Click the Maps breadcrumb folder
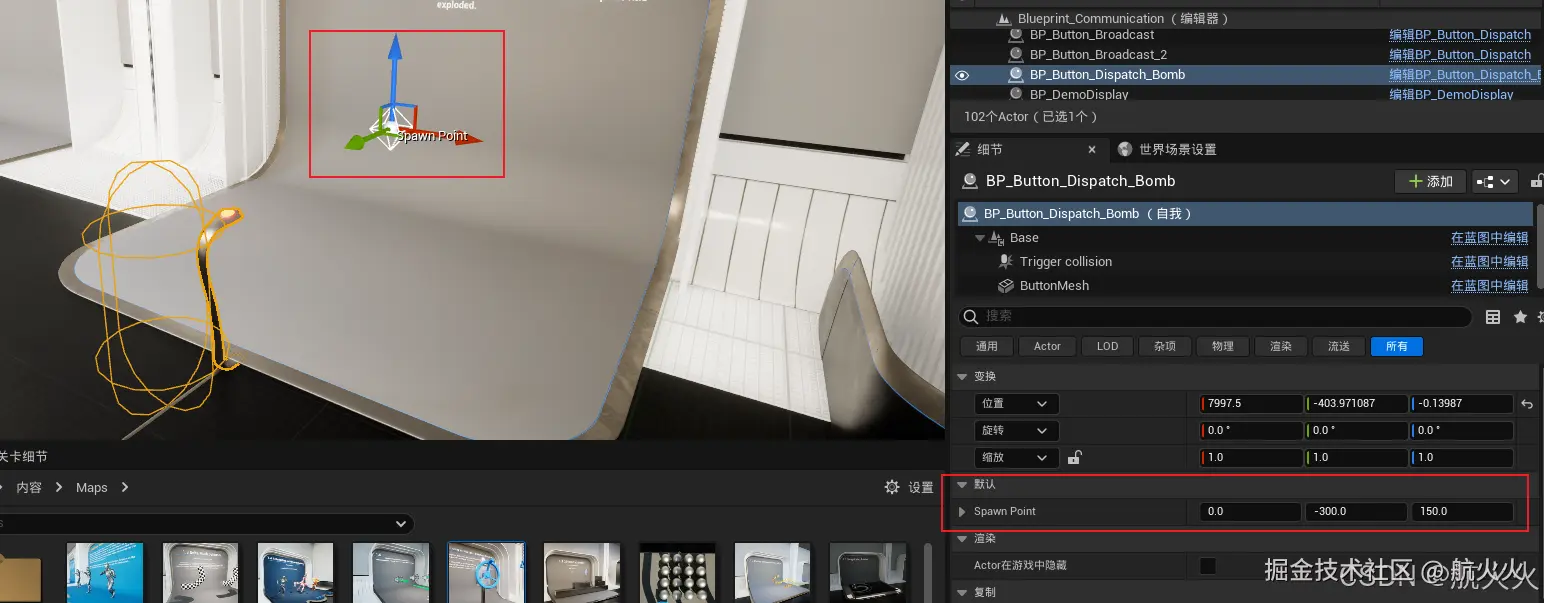Image resolution: width=1544 pixels, height=603 pixels. point(91,488)
